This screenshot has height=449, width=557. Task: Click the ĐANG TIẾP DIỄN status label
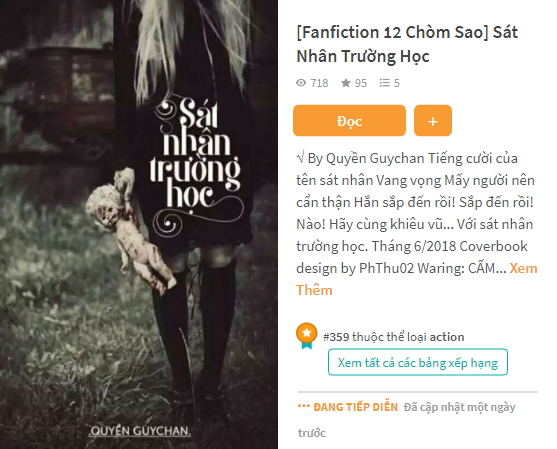(355, 407)
